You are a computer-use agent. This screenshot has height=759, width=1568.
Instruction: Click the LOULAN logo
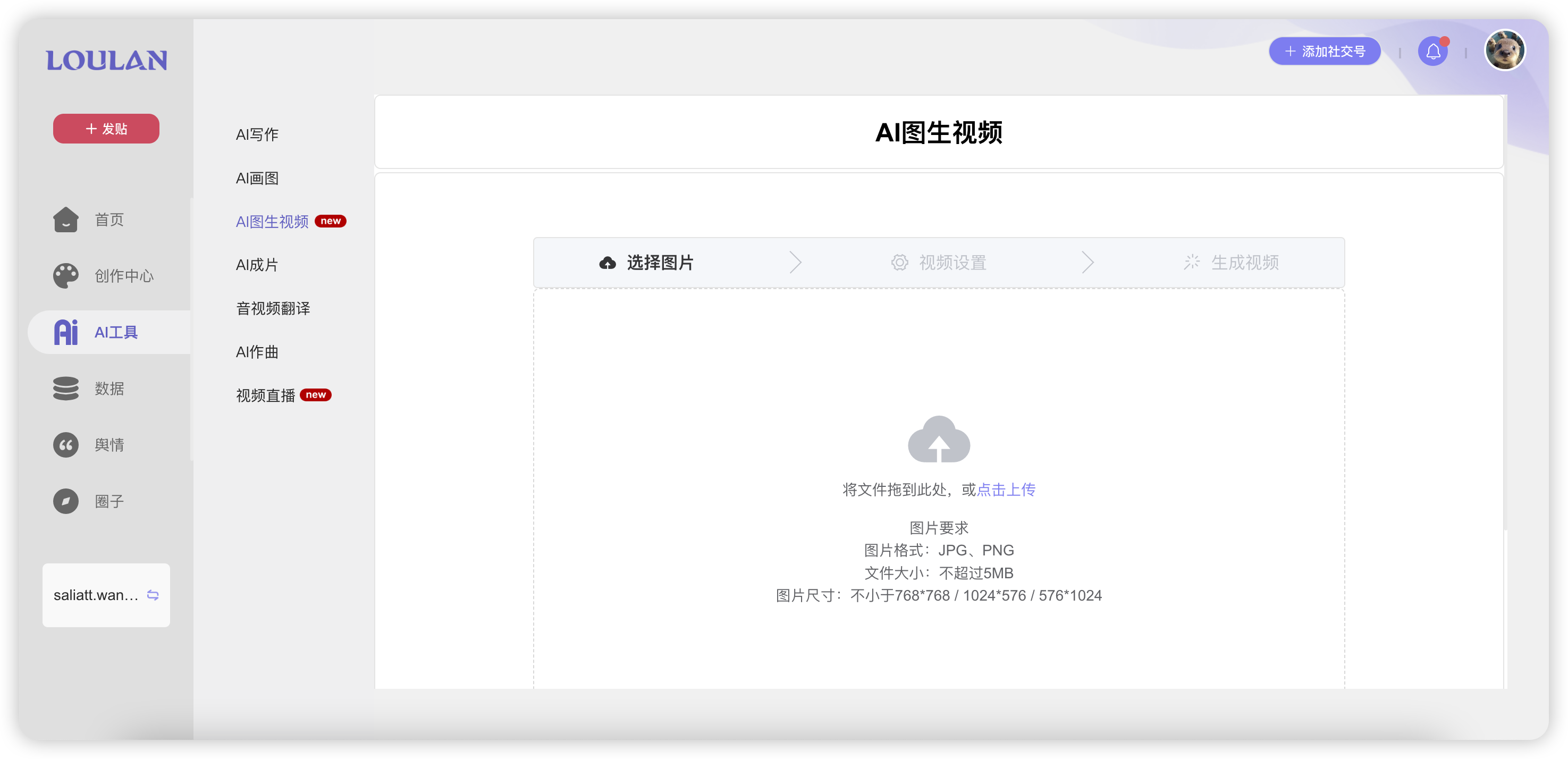click(x=106, y=61)
